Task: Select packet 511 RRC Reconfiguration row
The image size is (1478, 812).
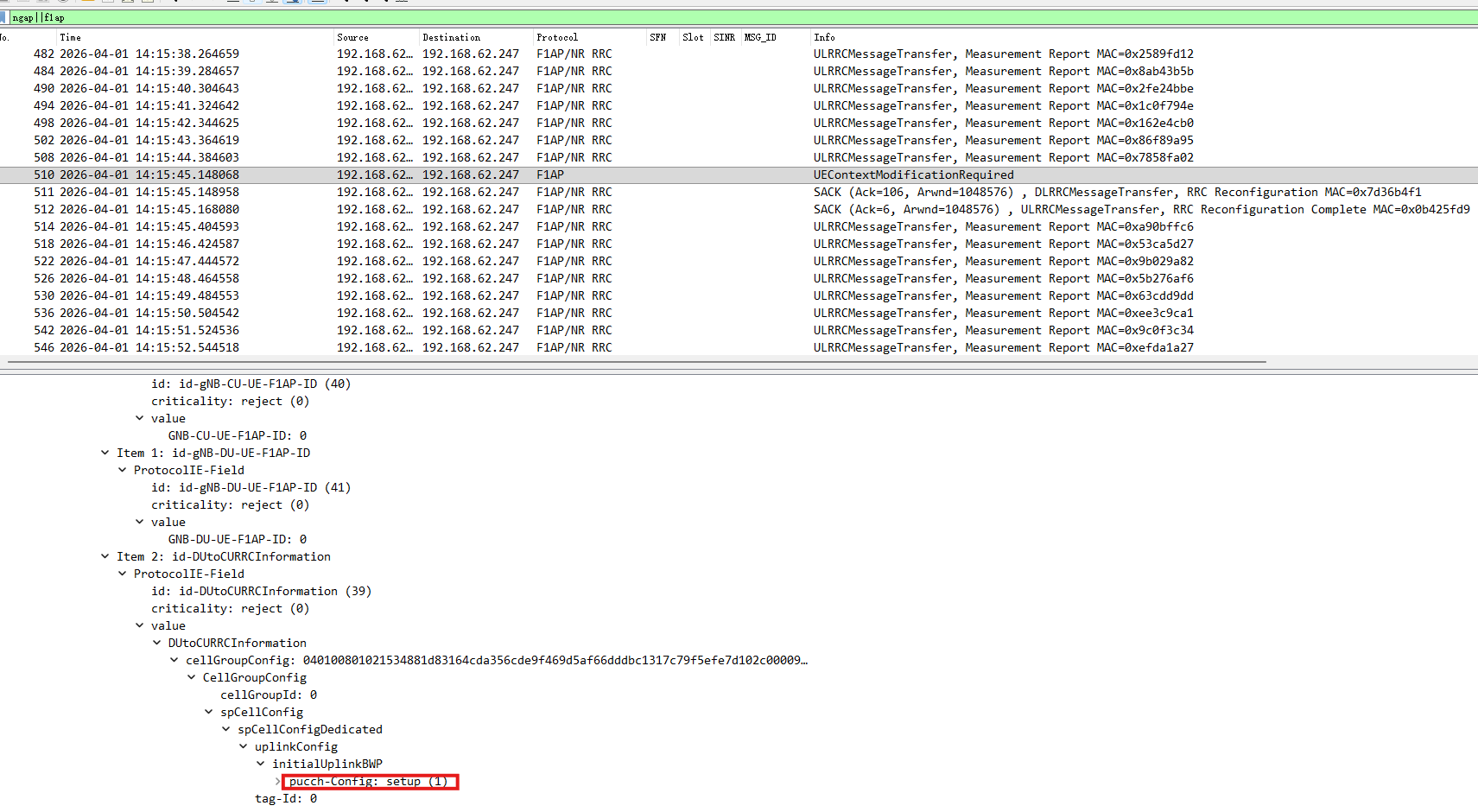Action: click(x=739, y=192)
